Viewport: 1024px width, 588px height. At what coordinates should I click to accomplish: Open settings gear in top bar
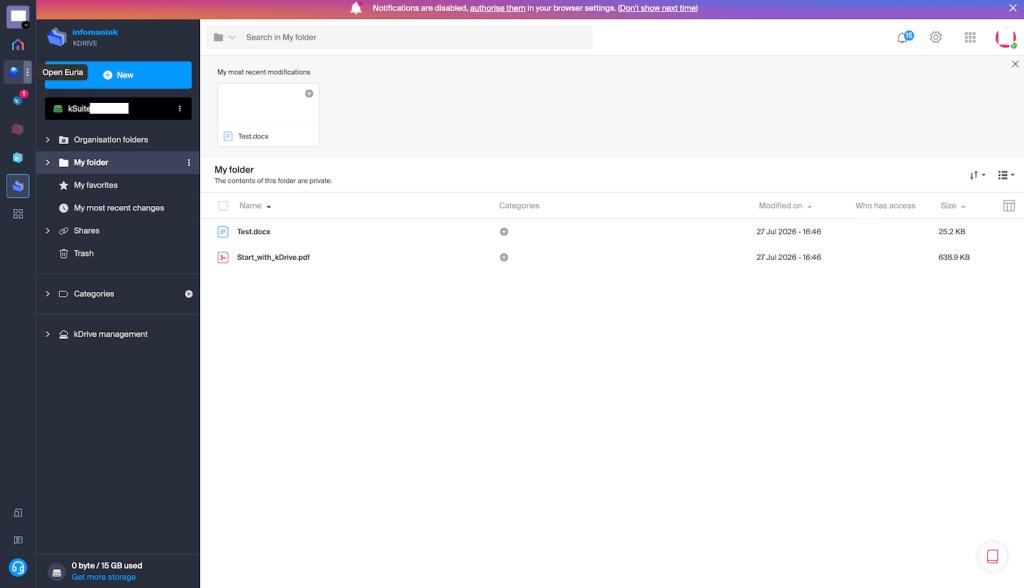coord(936,37)
